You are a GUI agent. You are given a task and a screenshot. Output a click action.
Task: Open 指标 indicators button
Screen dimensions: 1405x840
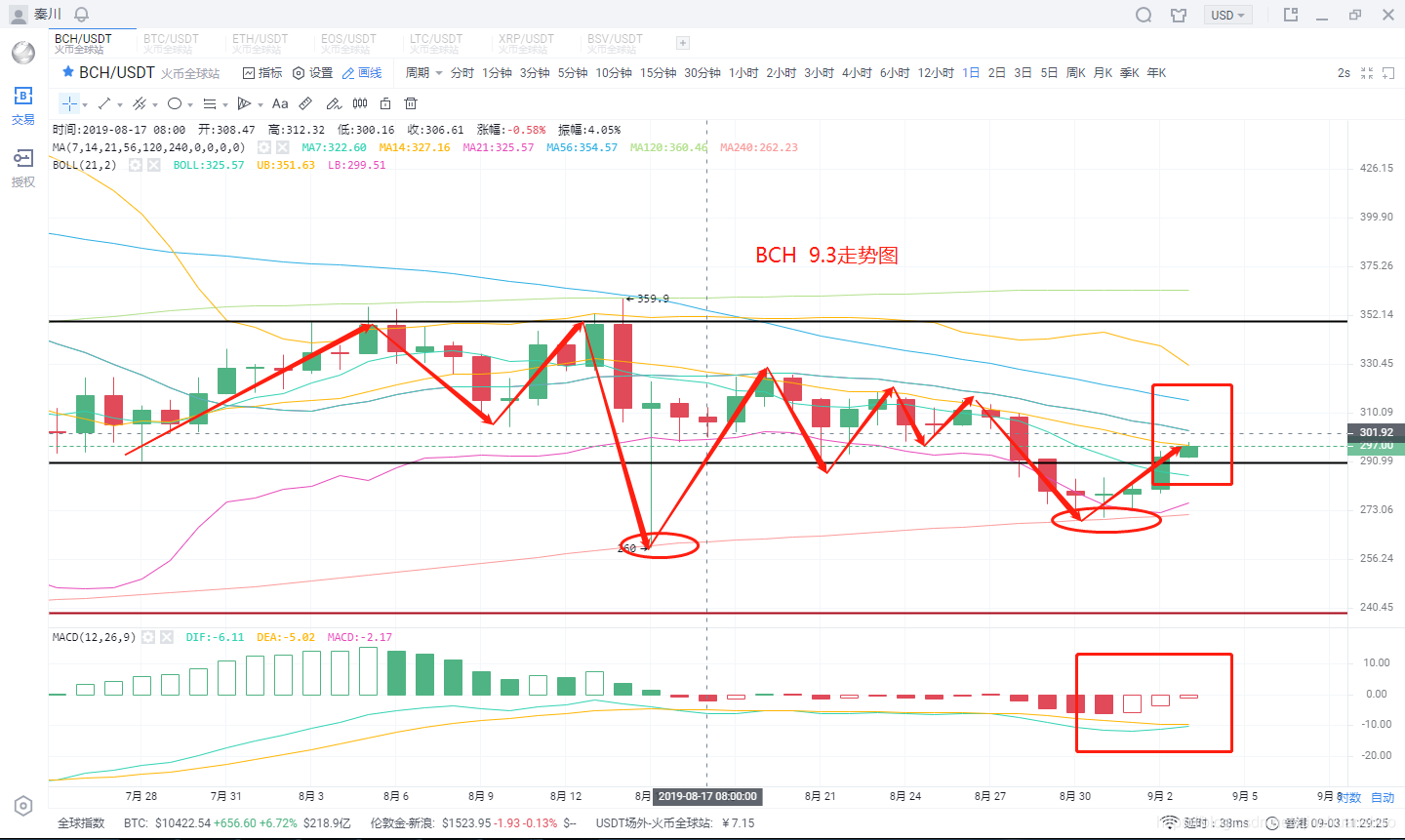point(262,73)
